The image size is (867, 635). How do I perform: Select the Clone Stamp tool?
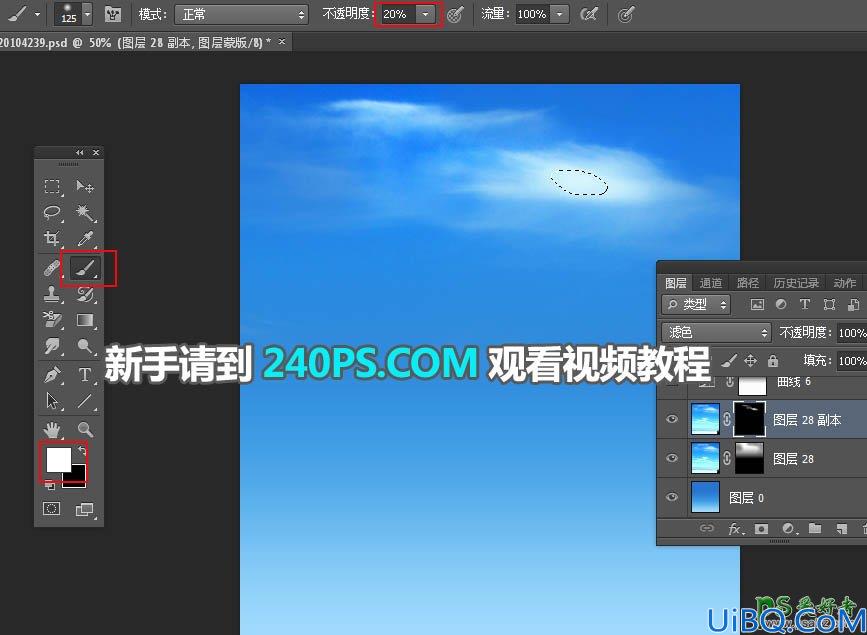tap(52, 294)
